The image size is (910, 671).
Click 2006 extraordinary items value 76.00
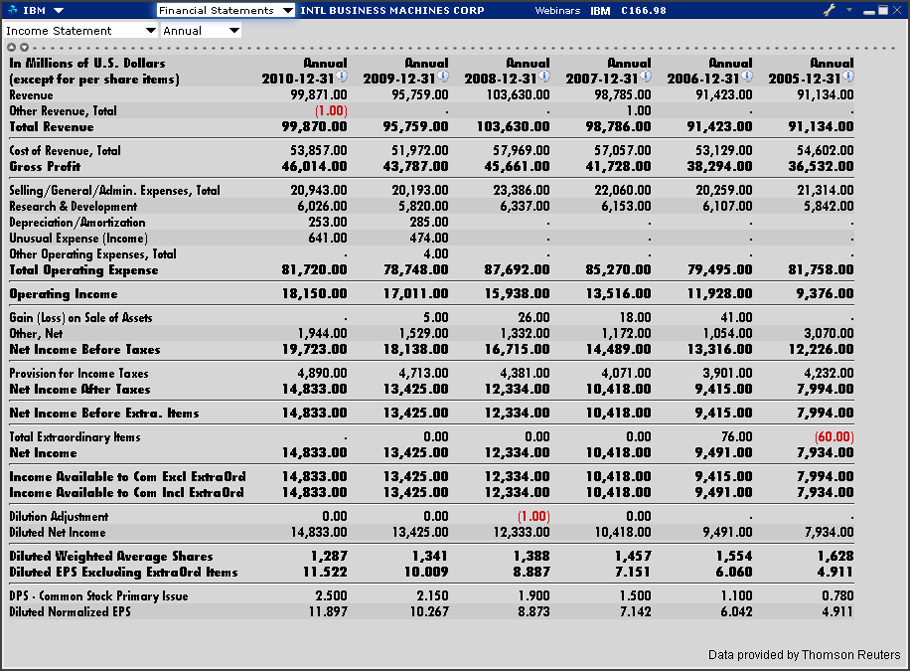736,436
